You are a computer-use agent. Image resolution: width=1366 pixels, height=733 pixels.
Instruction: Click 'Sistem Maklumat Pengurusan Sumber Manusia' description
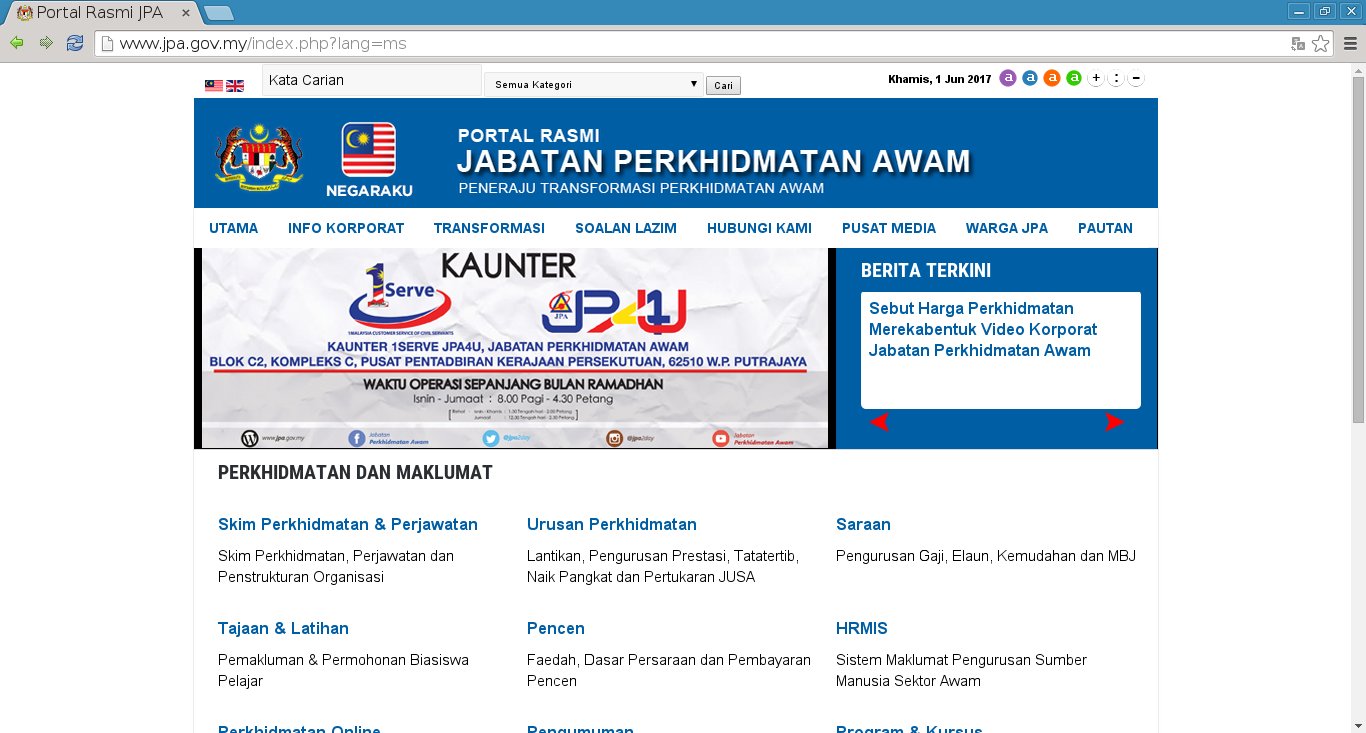pos(961,670)
